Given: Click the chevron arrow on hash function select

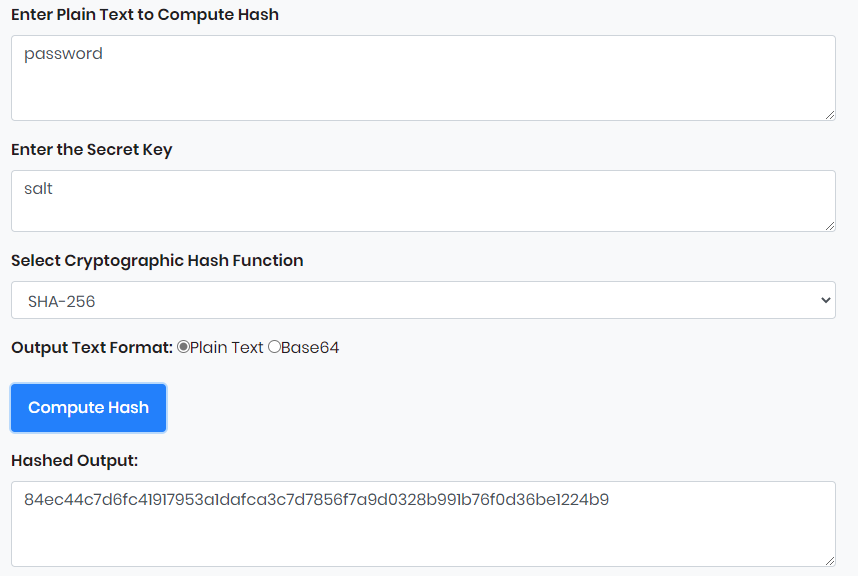Looking at the screenshot, I should tap(825, 300).
